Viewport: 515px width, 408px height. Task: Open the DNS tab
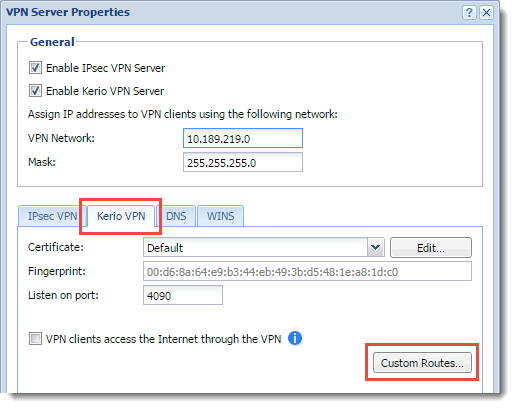[176, 216]
